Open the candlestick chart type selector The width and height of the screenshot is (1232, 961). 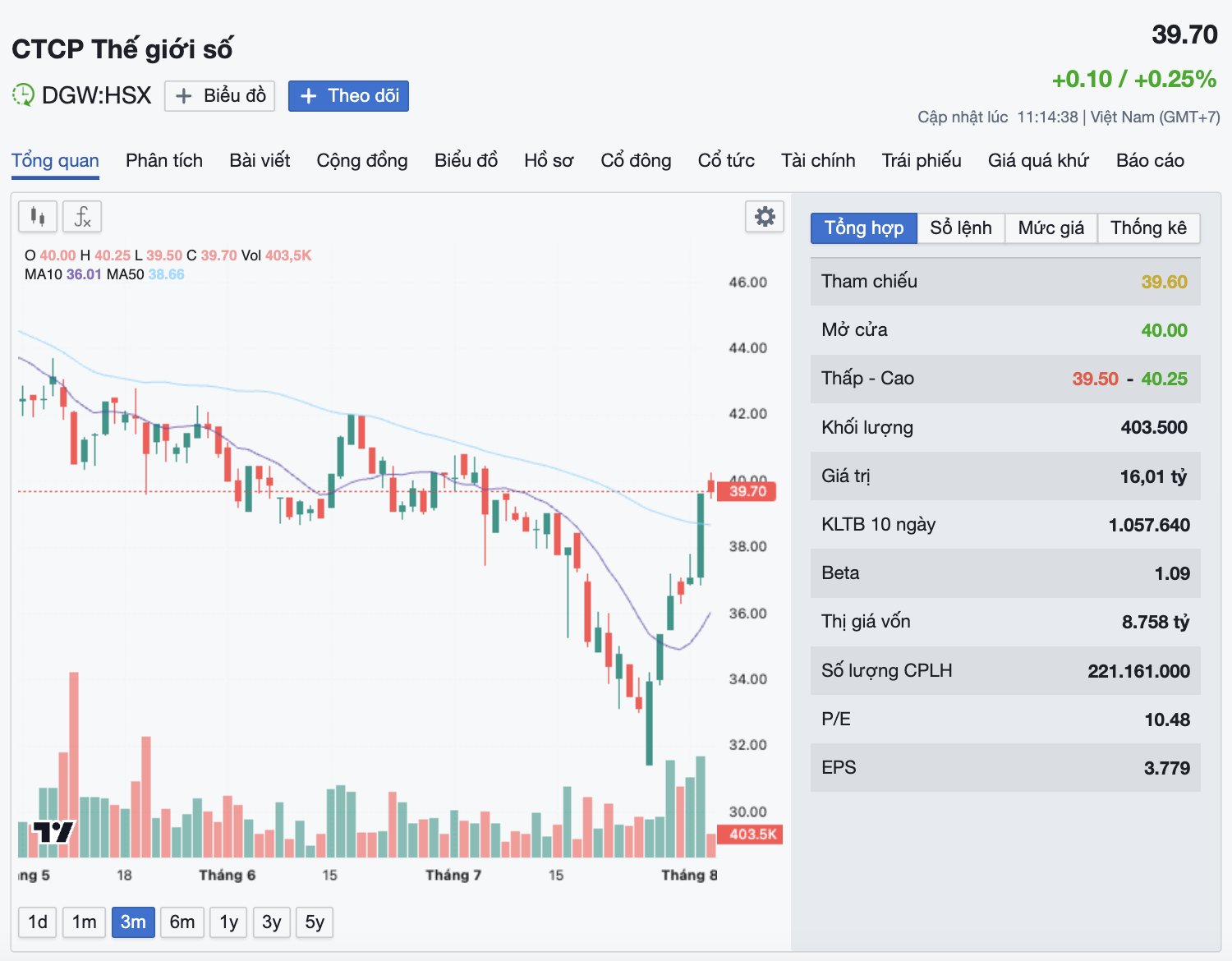[x=38, y=217]
